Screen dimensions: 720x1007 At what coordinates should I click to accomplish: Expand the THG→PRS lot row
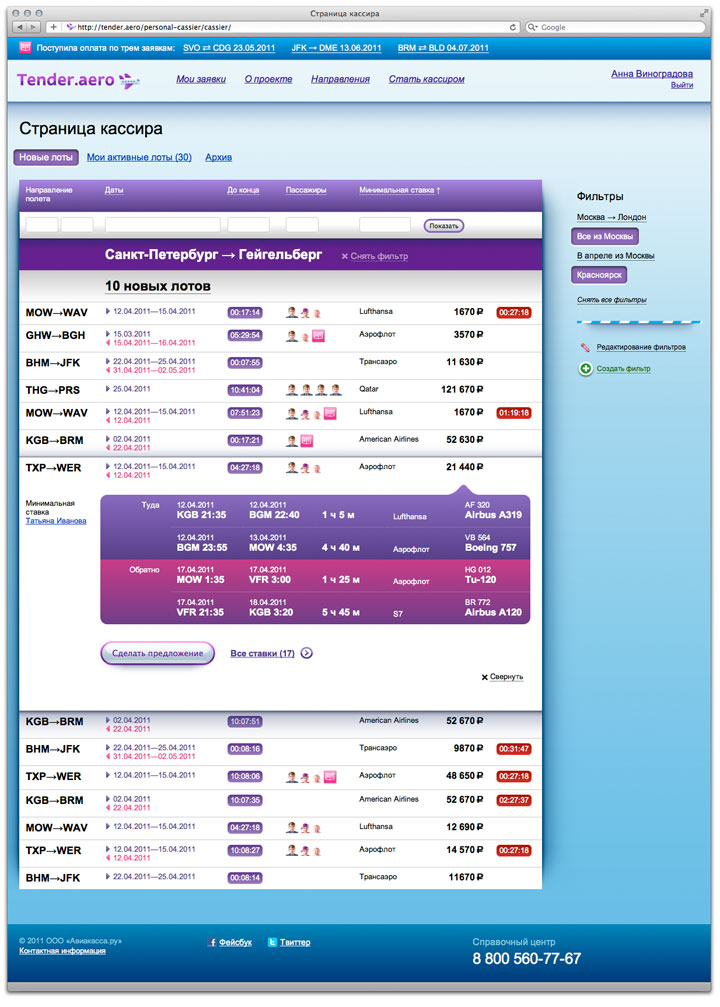[55, 389]
